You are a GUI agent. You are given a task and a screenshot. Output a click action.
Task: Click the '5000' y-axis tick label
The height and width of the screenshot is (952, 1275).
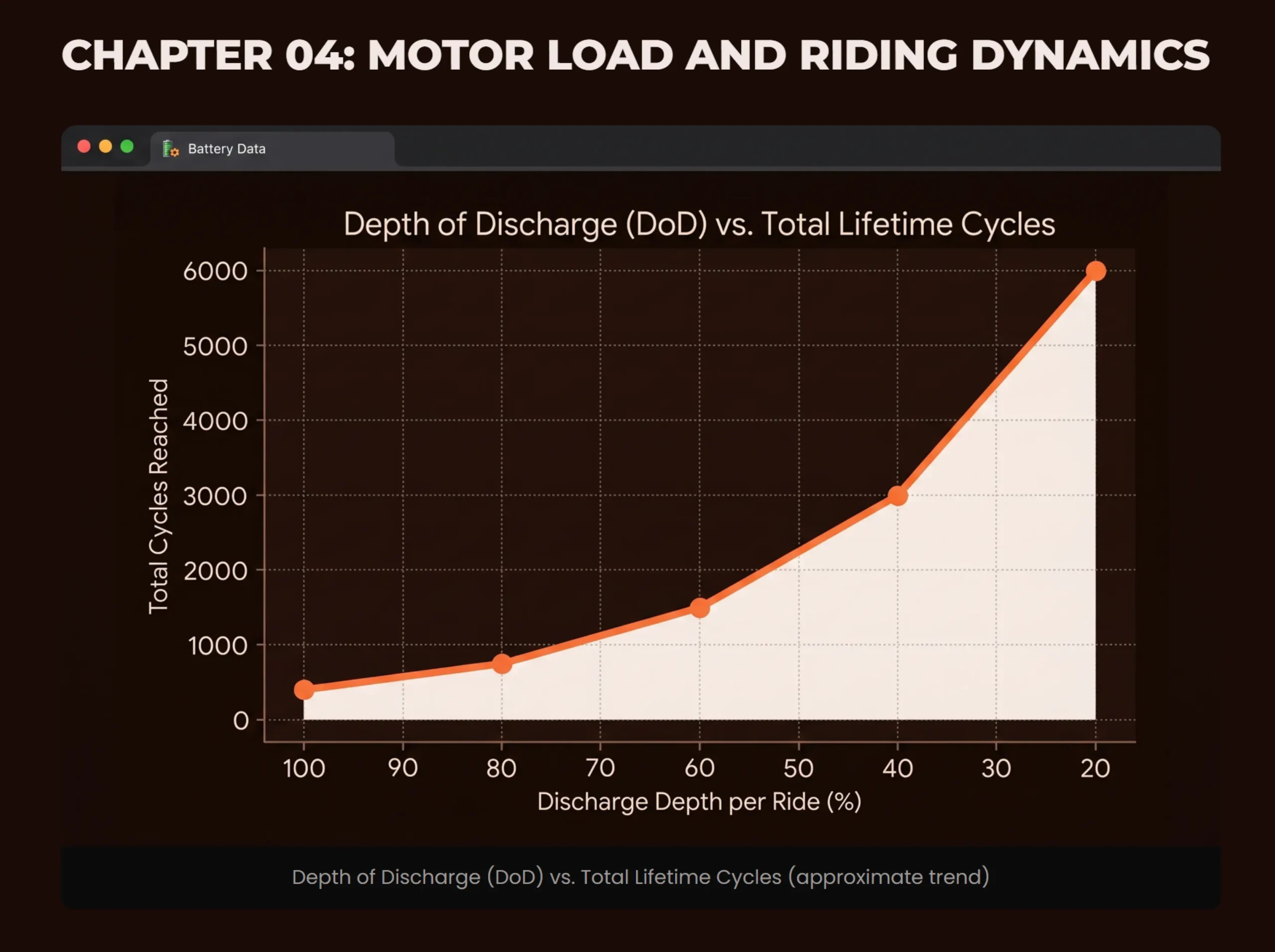pyautogui.click(x=216, y=347)
